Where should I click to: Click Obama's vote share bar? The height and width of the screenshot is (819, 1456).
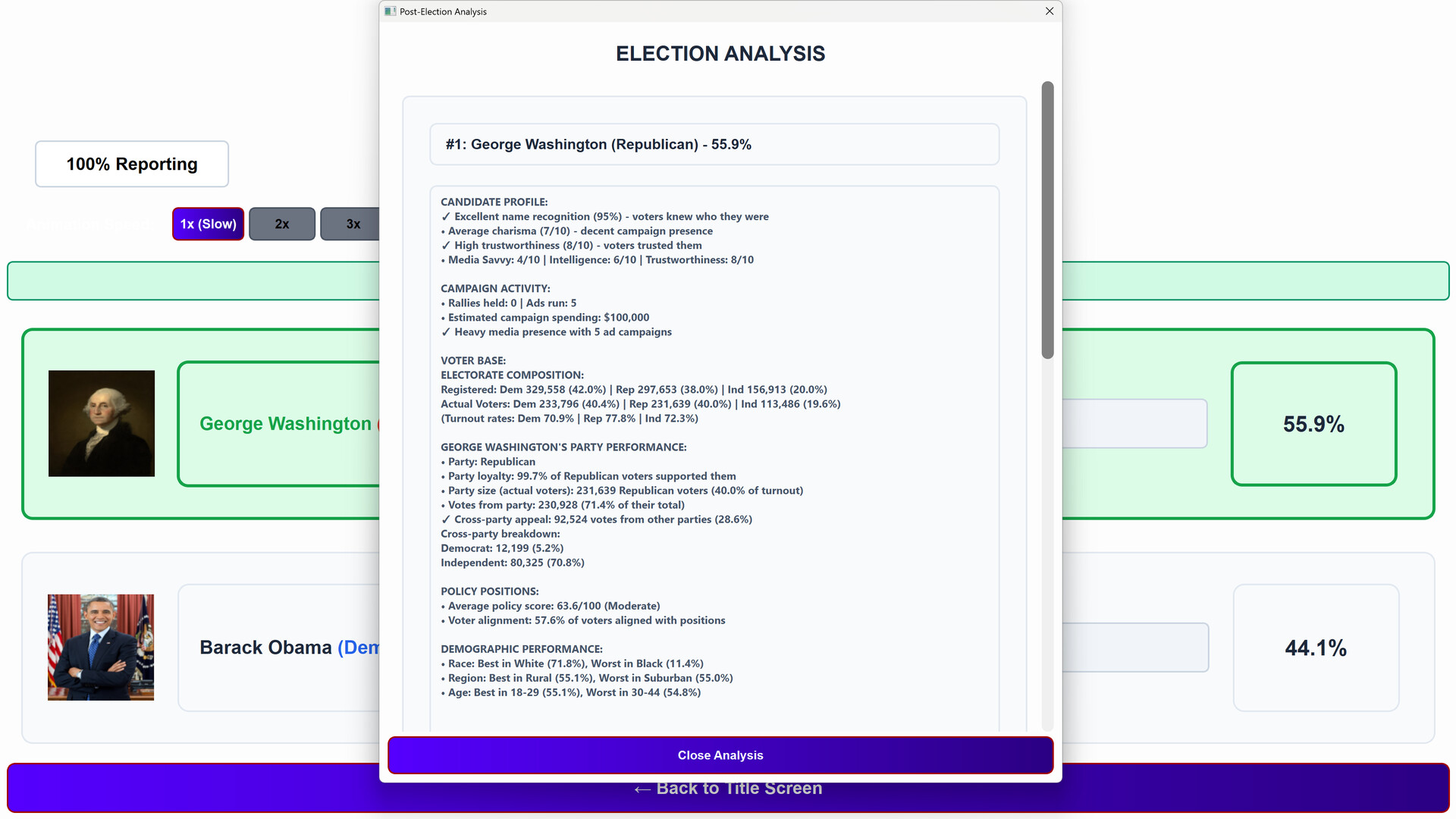tap(1134, 648)
